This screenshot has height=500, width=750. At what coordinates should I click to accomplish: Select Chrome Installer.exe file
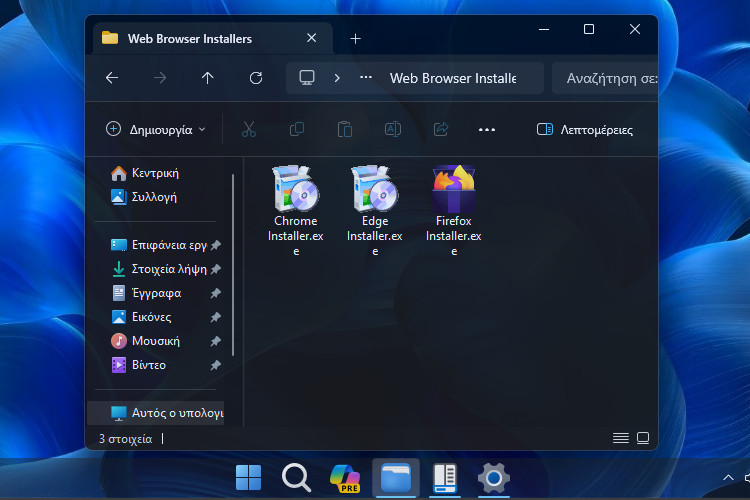296,211
